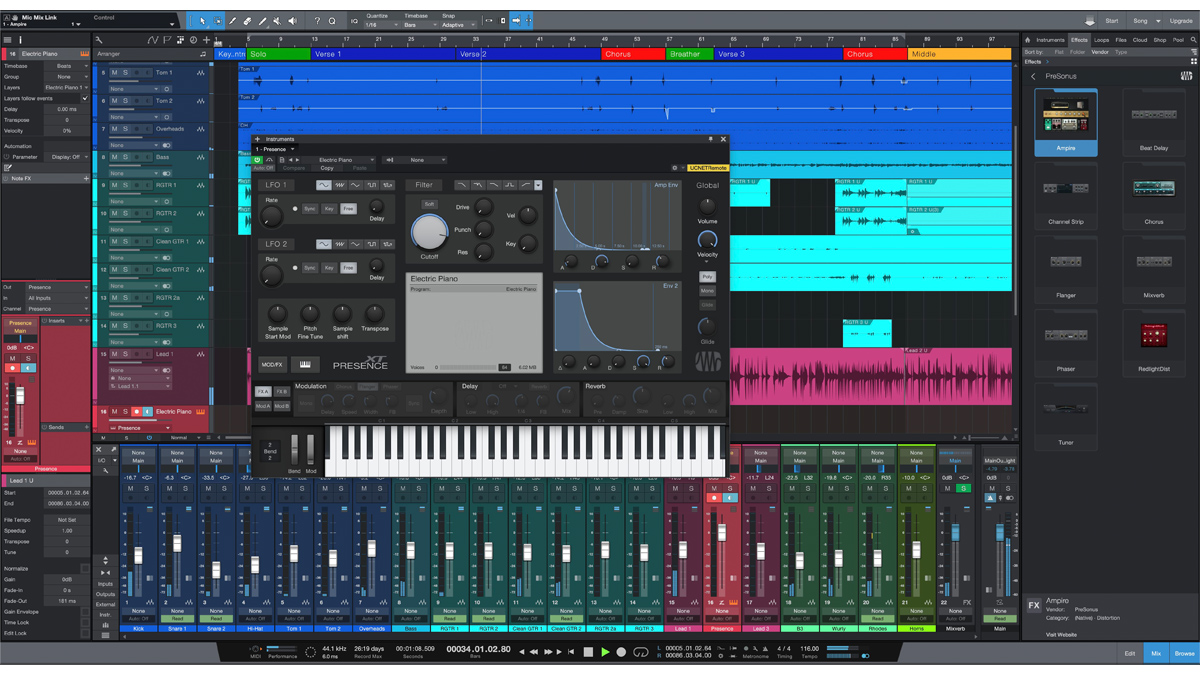This screenshot has height=675, width=1200.
Task: Click the Upgrade button
Action: 1180,20
